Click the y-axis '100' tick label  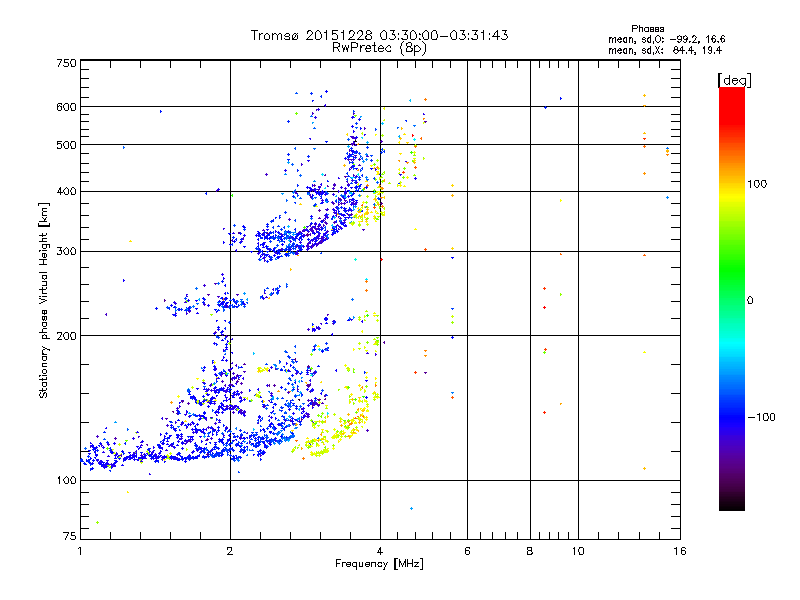pyautogui.click(x=66, y=481)
